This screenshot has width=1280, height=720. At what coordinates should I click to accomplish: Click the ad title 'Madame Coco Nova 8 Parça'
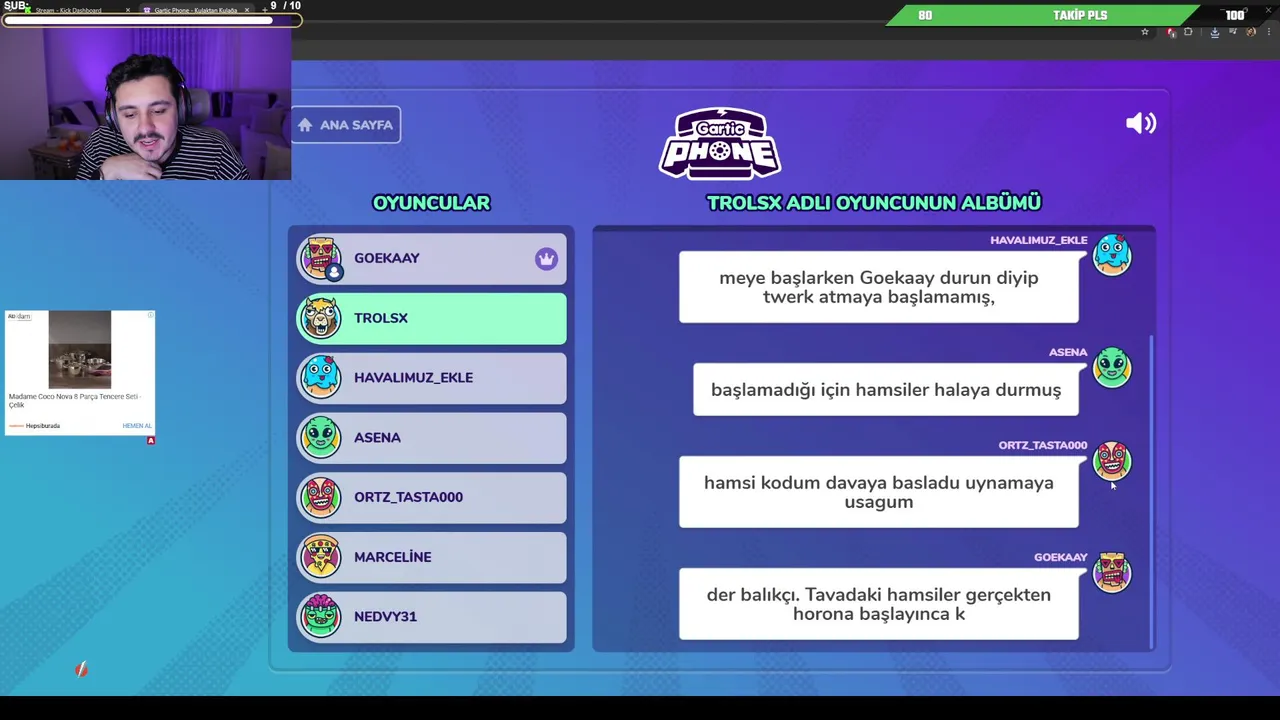pyautogui.click(x=74, y=400)
